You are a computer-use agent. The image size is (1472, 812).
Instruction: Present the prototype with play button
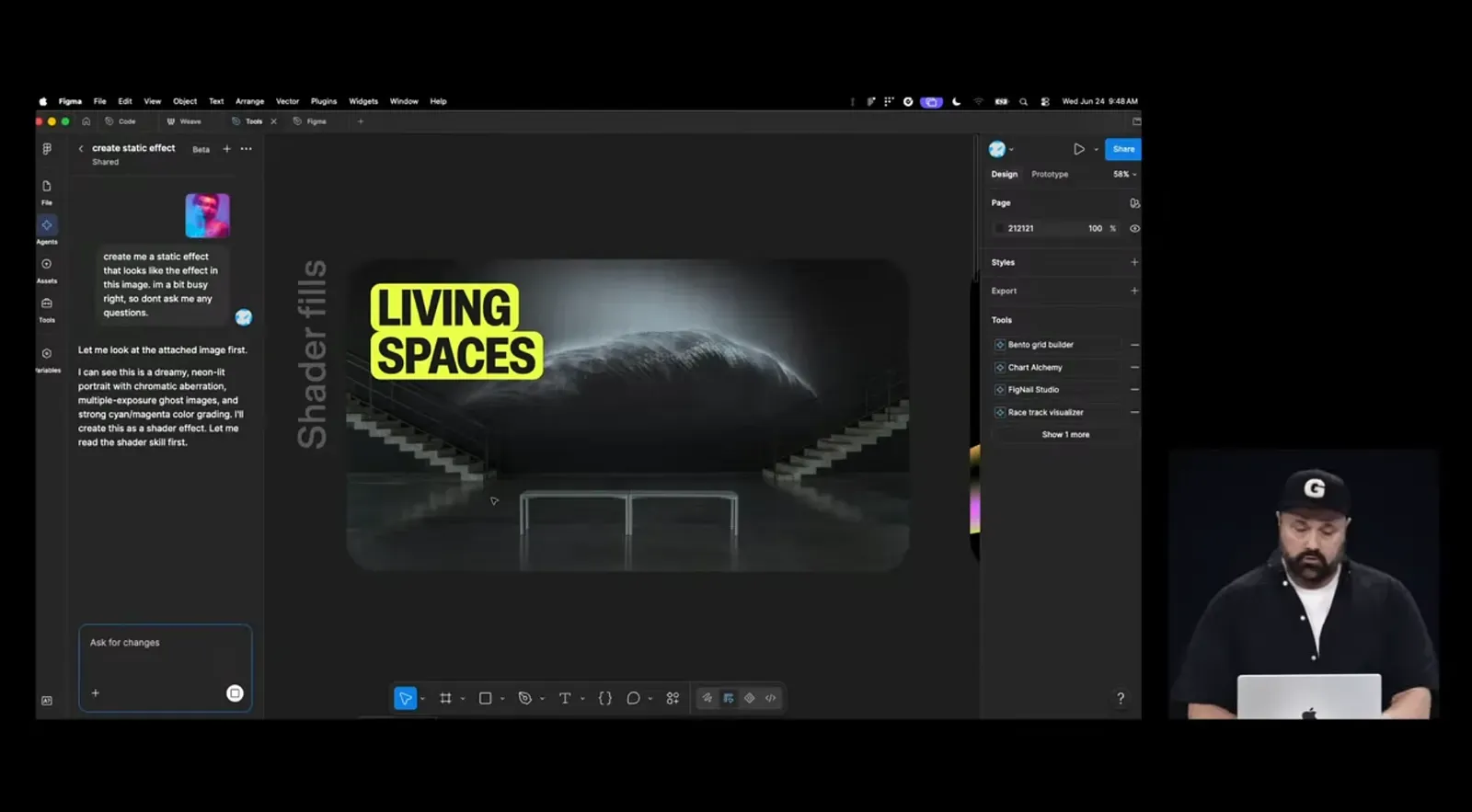click(x=1079, y=149)
